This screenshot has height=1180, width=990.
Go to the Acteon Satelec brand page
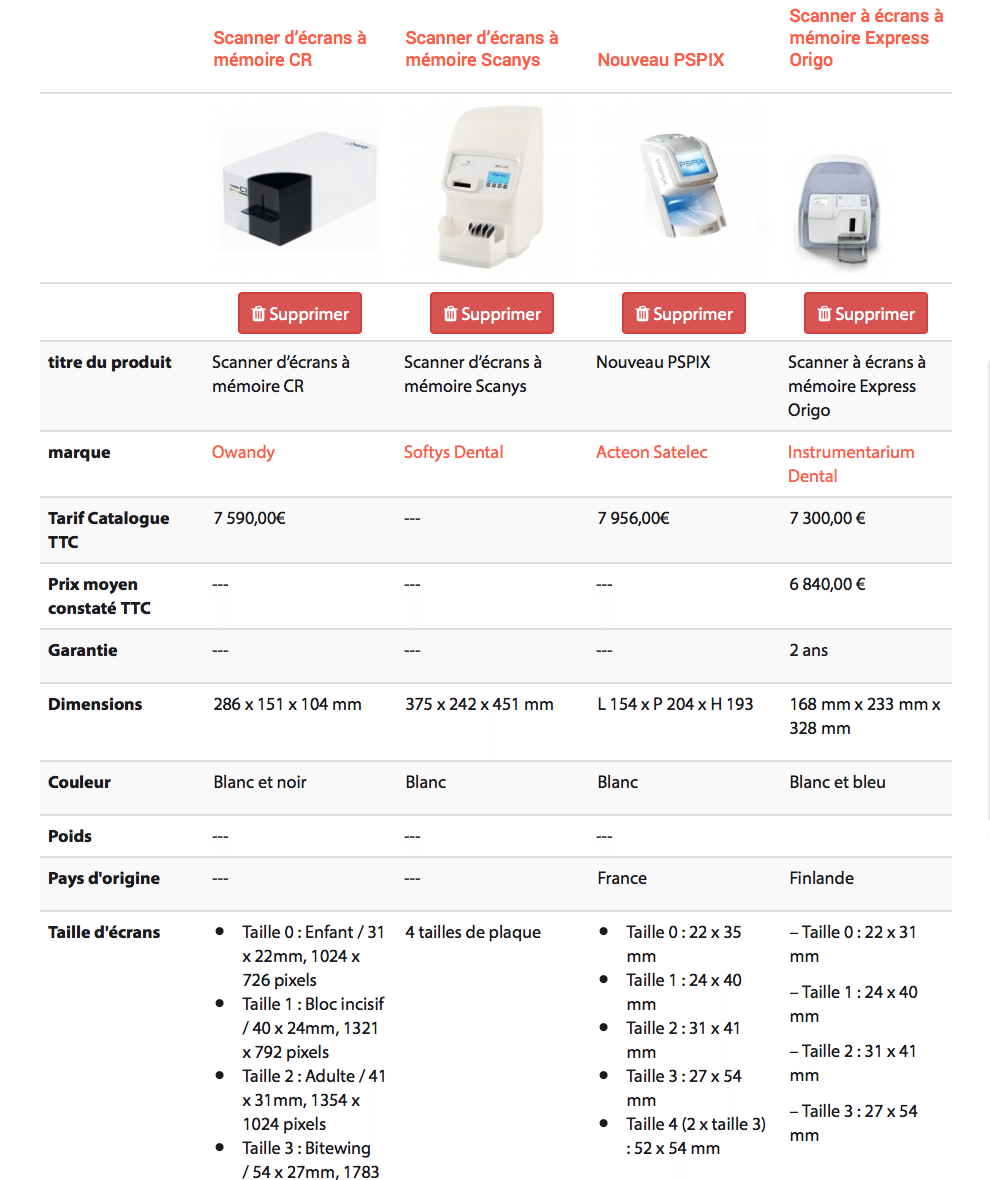click(x=651, y=452)
